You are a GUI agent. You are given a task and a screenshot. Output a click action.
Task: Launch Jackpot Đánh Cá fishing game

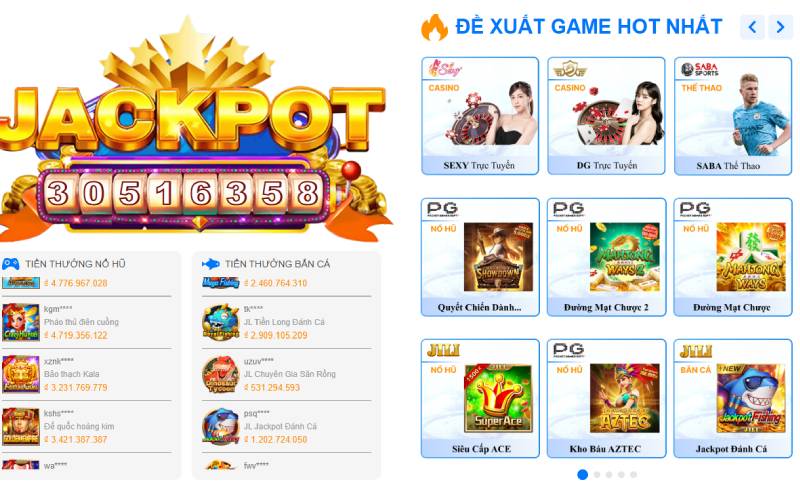click(733, 398)
